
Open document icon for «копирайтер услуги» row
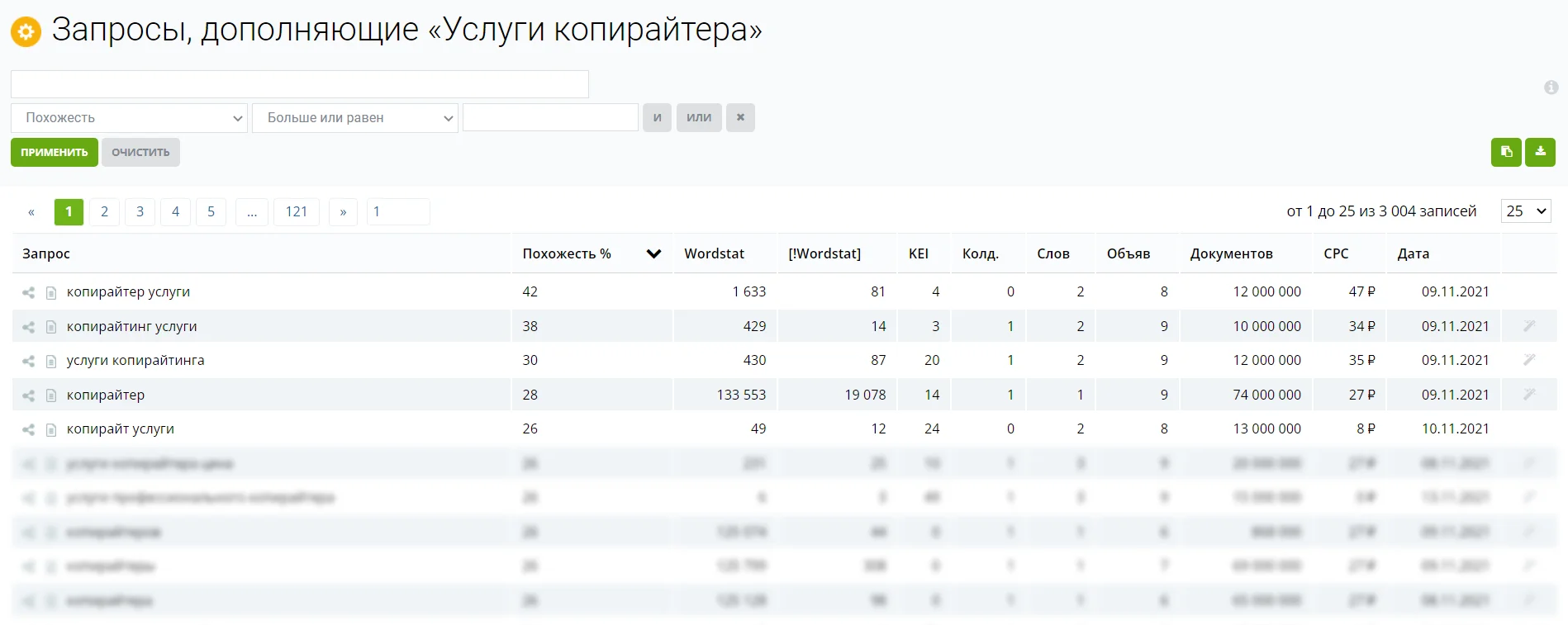[51, 292]
